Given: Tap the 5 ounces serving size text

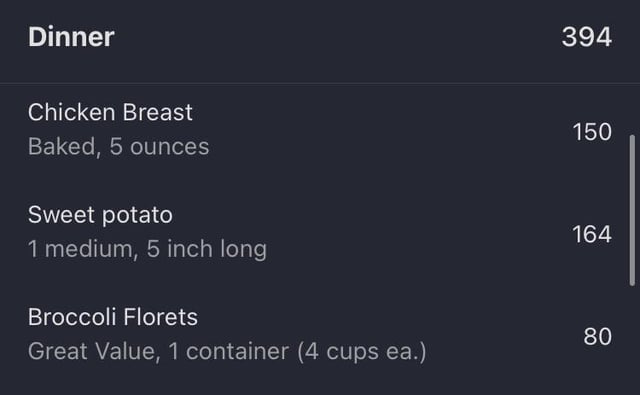Looking at the screenshot, I should (159, 146).
